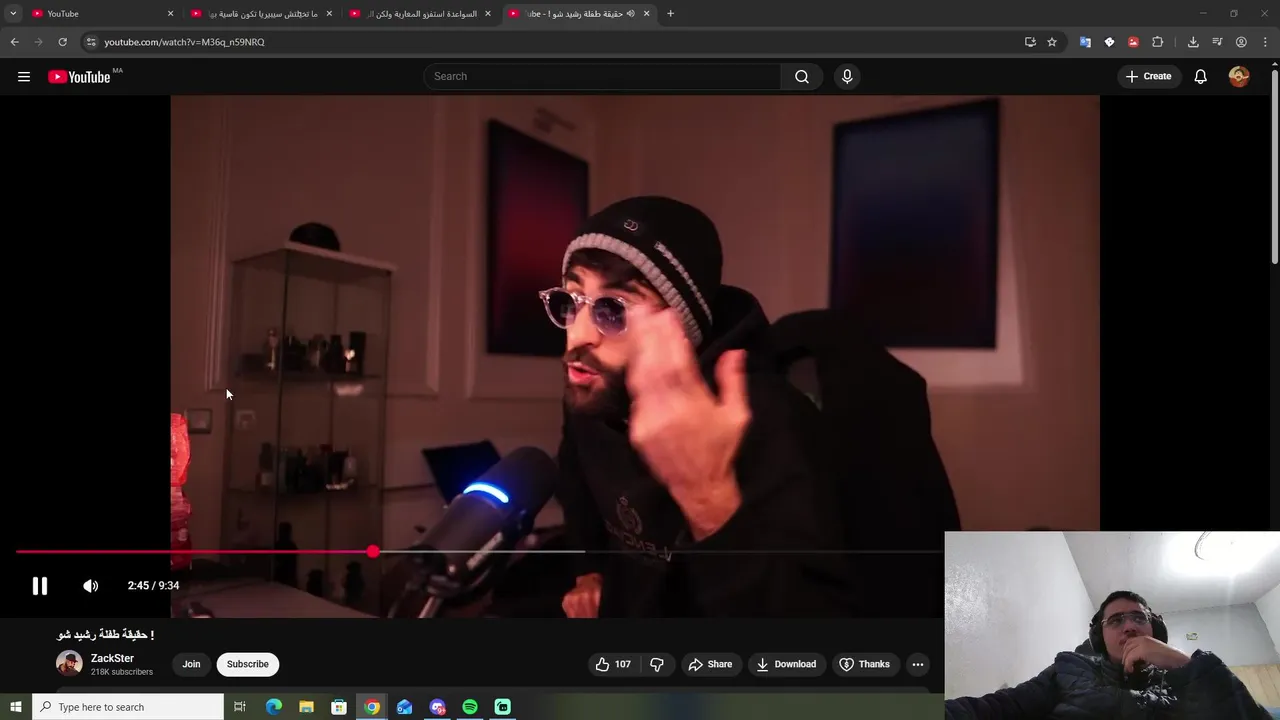
Task: Pause the video with the pause button
Action: click(x=40, y=586)
